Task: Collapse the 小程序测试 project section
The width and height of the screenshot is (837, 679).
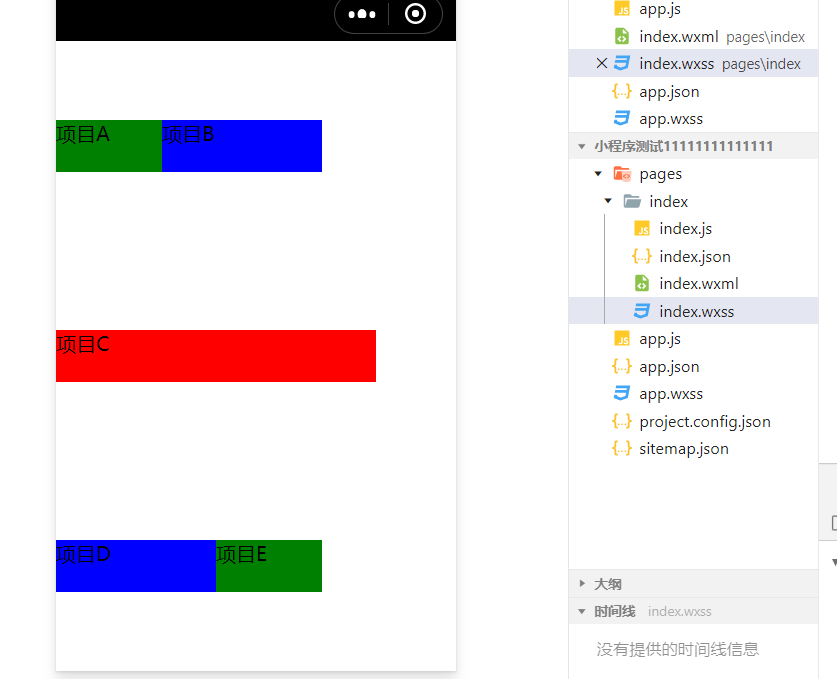Action: click(582, 146)
